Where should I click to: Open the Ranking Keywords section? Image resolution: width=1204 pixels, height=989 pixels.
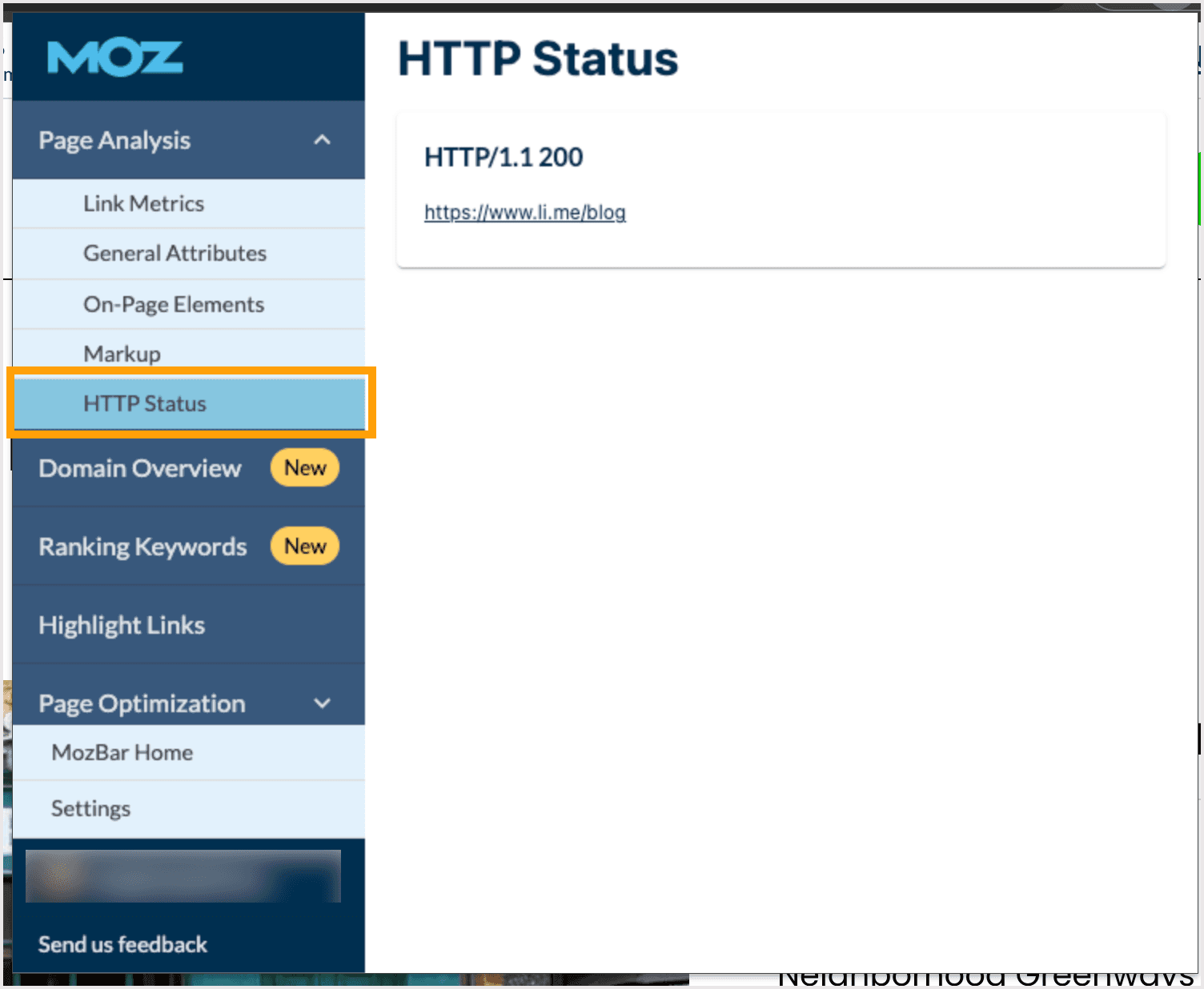(x=142, y=547)
